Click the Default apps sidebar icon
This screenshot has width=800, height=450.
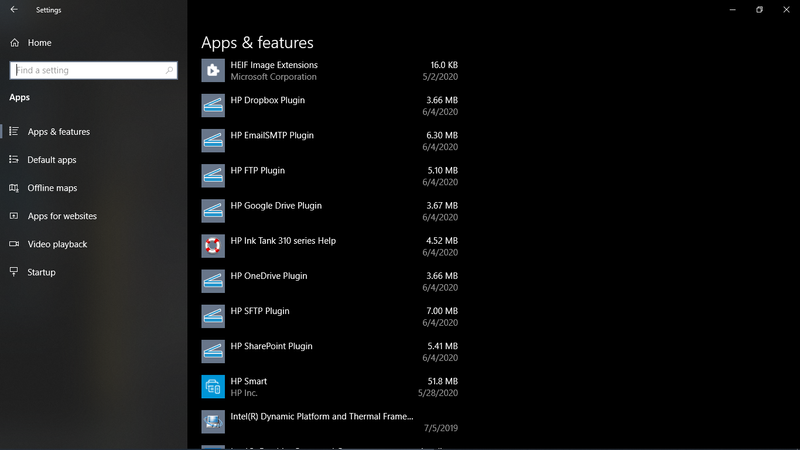[x=14, y=160]
